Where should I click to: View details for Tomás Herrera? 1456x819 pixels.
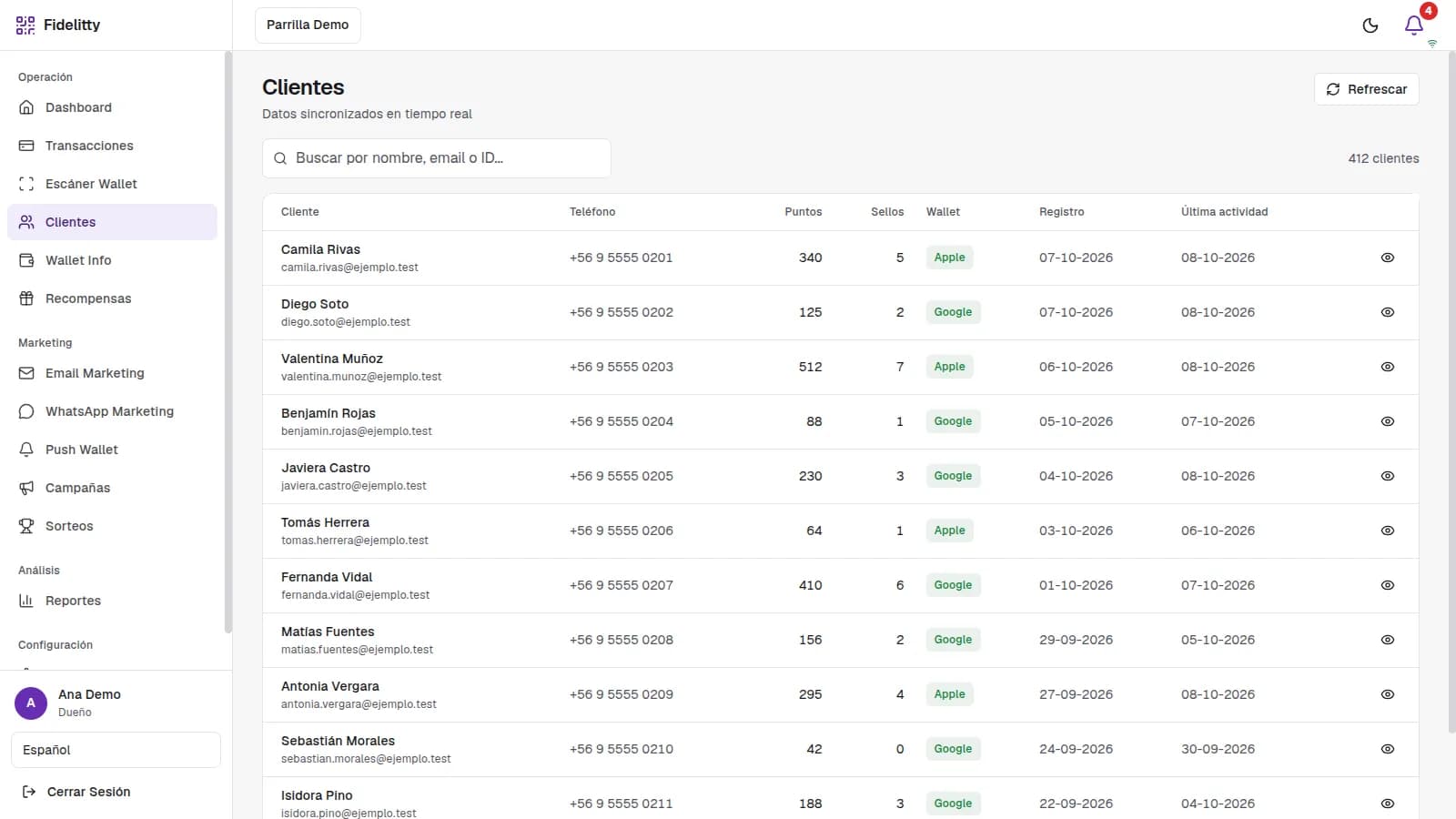1388,531
